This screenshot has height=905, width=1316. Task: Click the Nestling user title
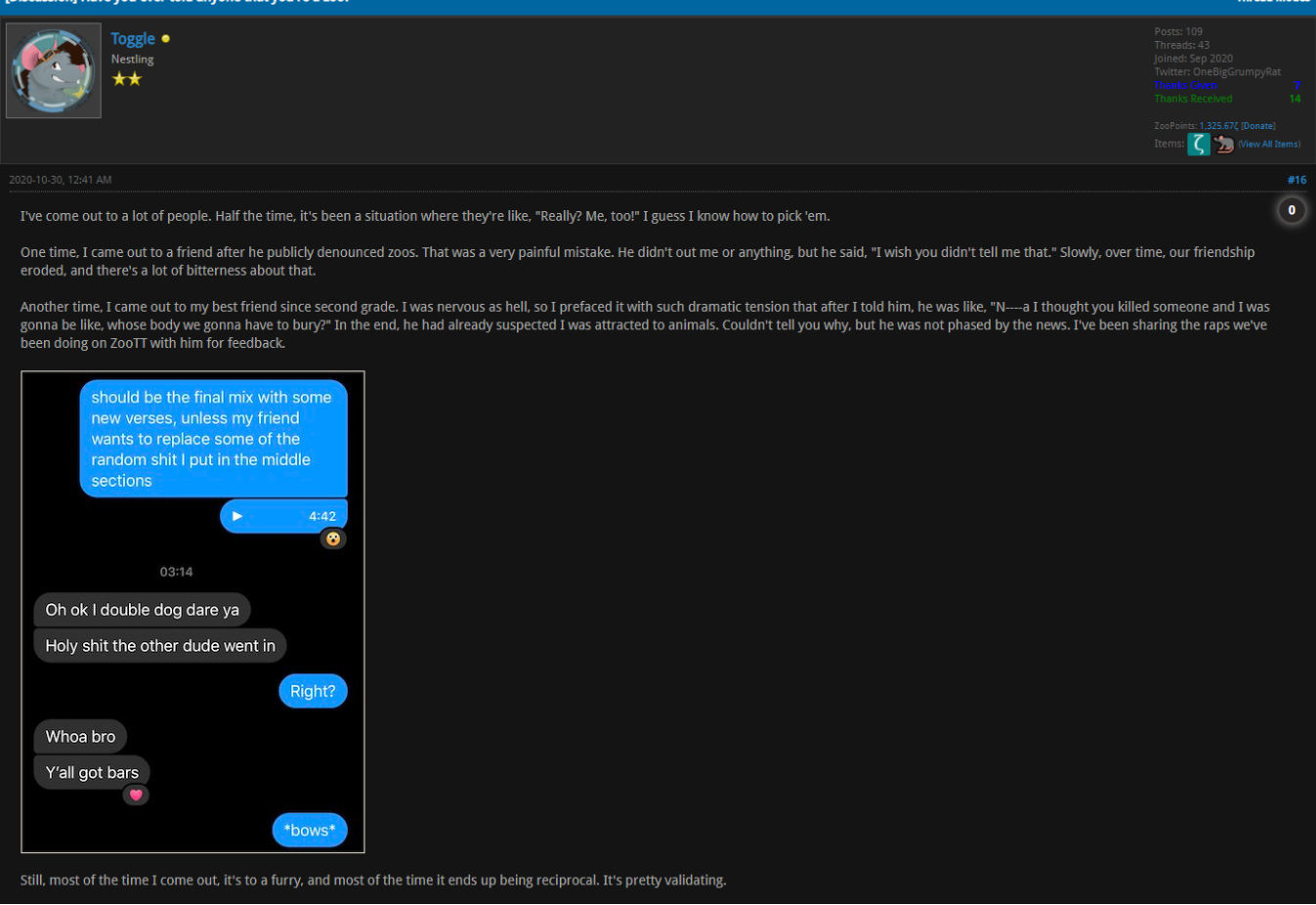tap(132, 60)
